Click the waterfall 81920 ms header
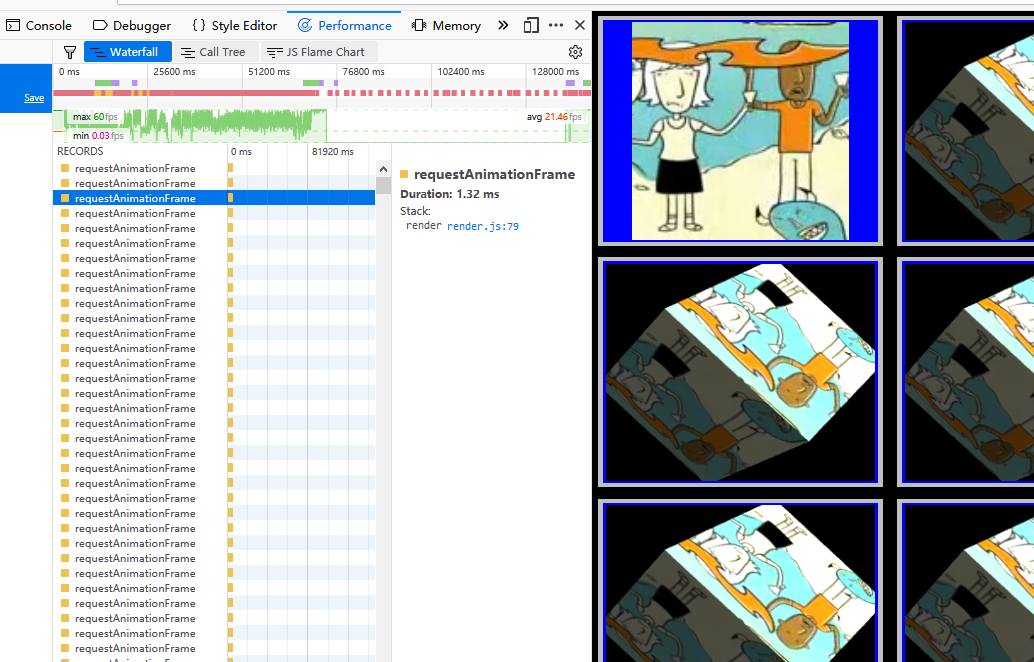Viewport: 1034px width, 662px height. click(x=332, y=152)
